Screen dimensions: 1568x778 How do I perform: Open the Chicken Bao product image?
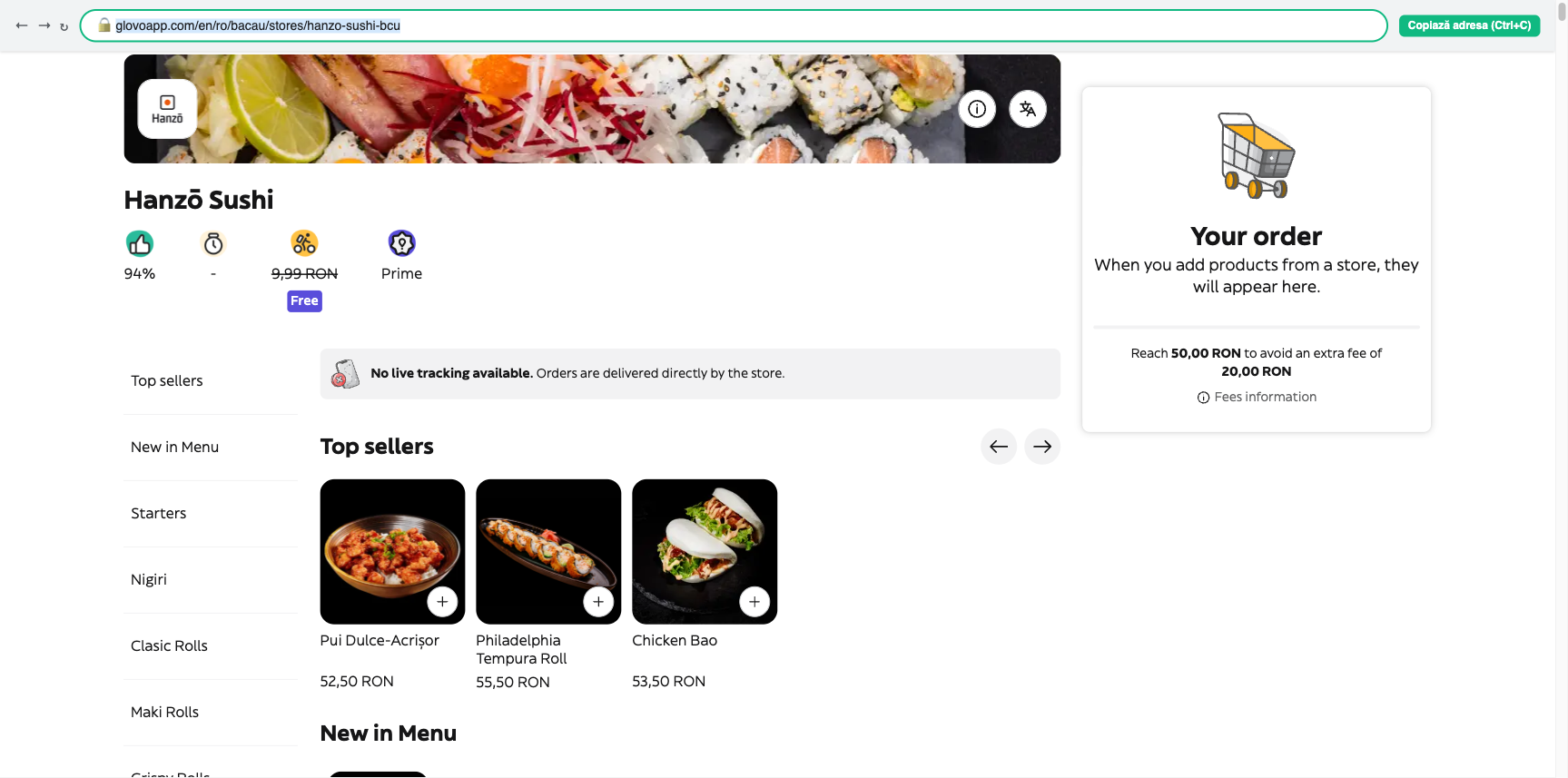(x=705, y=552)
